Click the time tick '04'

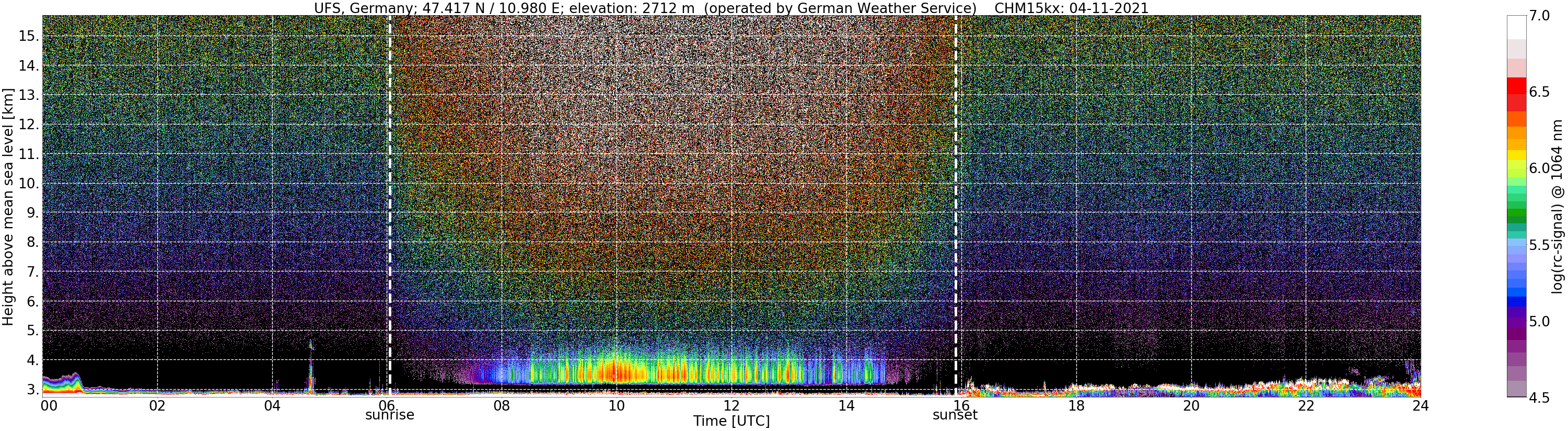[272, 405]
